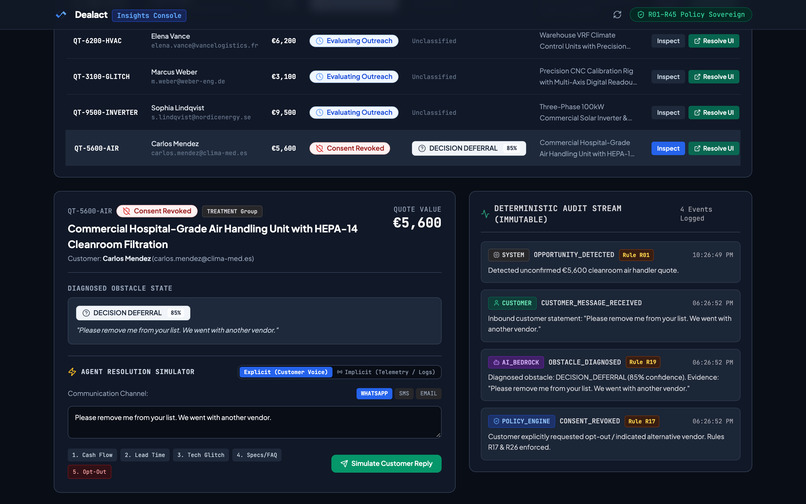
Task: Inspect the QT-6200-HVAC quote
Action: [x=668, y=41]
